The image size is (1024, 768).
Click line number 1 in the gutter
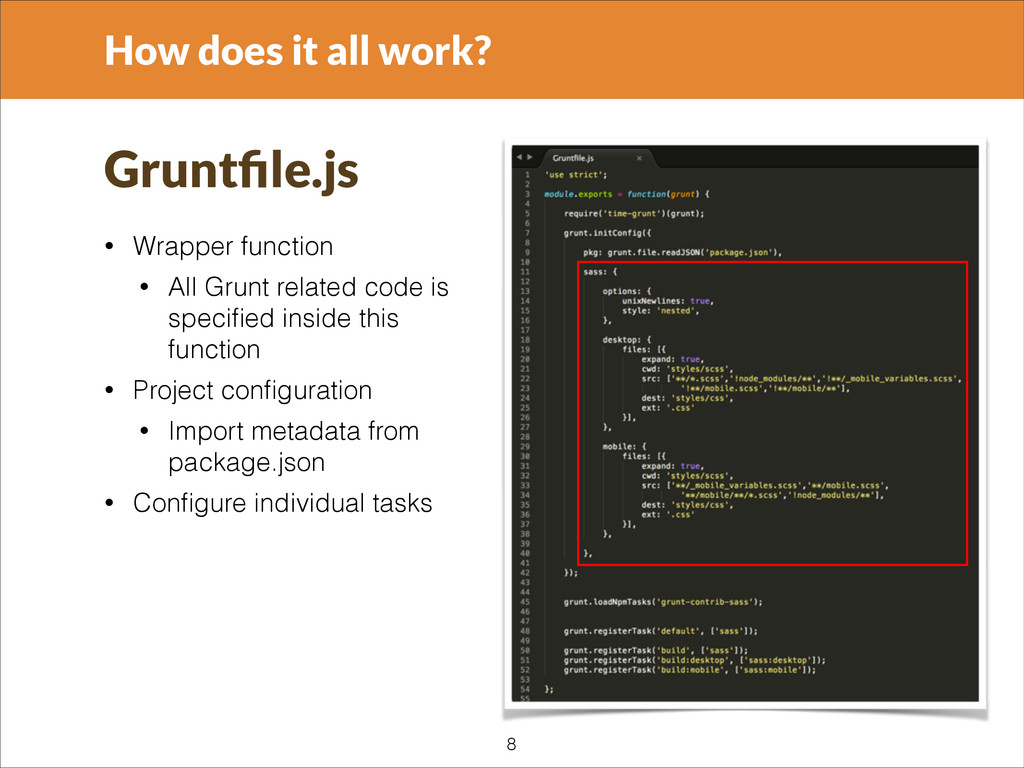point(527,175)
